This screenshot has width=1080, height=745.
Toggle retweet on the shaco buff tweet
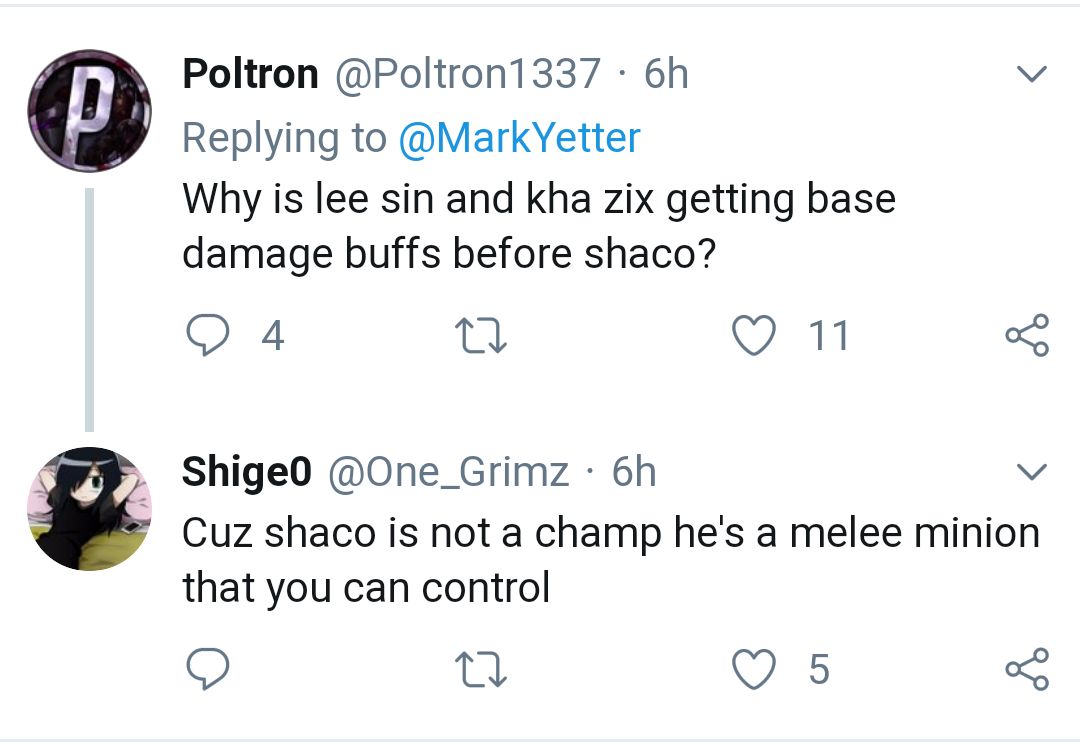[x=481, y=336]
